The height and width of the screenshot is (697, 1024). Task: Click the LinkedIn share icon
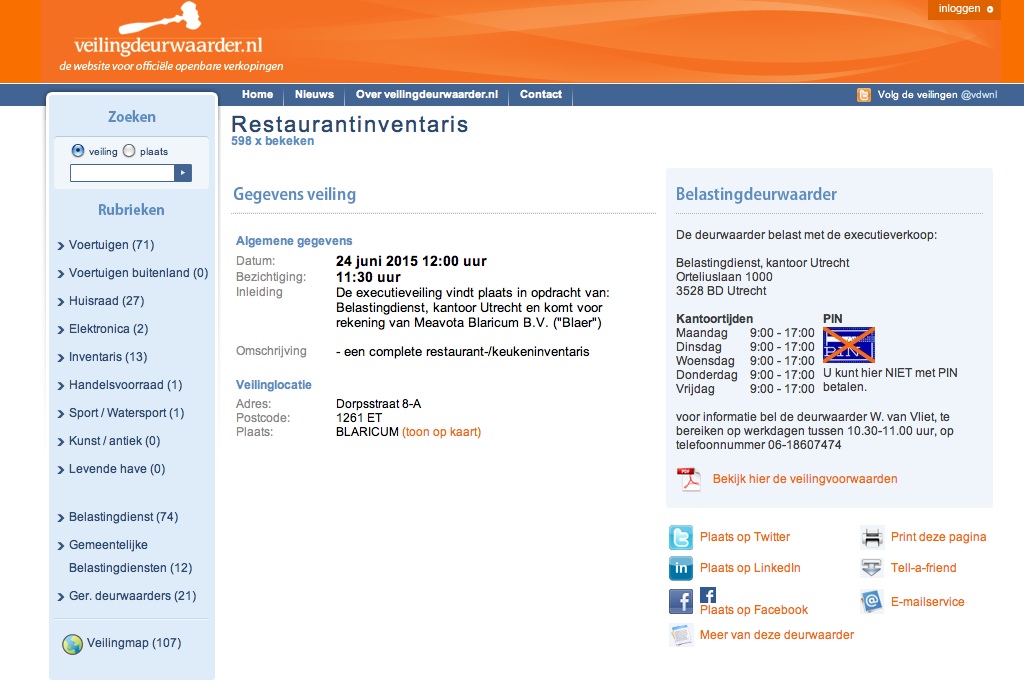coord(680,569)
